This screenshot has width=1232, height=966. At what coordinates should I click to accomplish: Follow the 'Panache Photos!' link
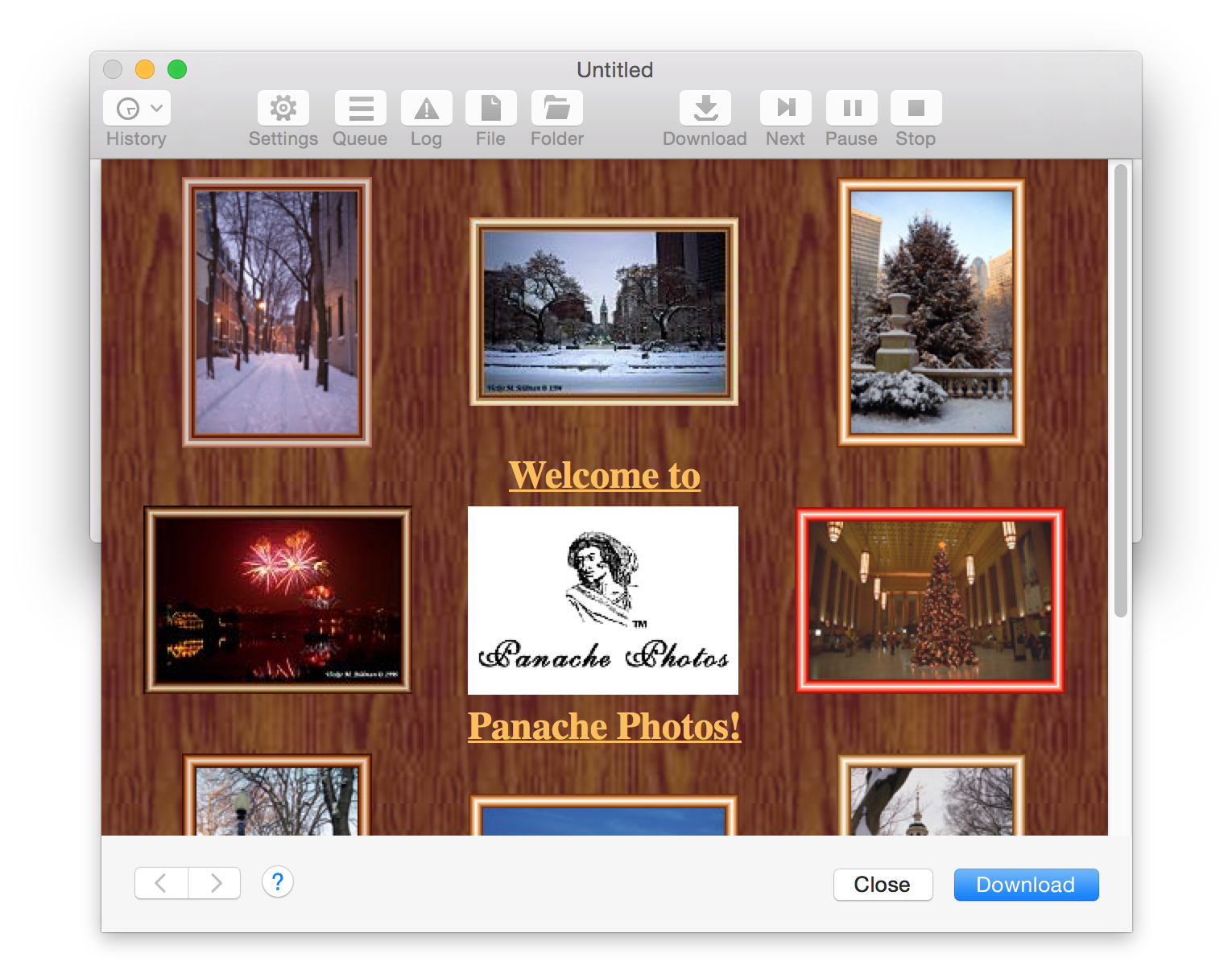(x=604, y=726)
